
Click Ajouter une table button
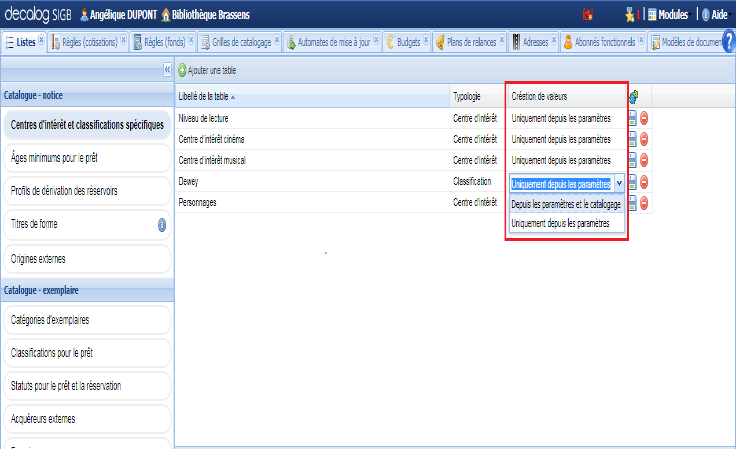coord(207,71)
